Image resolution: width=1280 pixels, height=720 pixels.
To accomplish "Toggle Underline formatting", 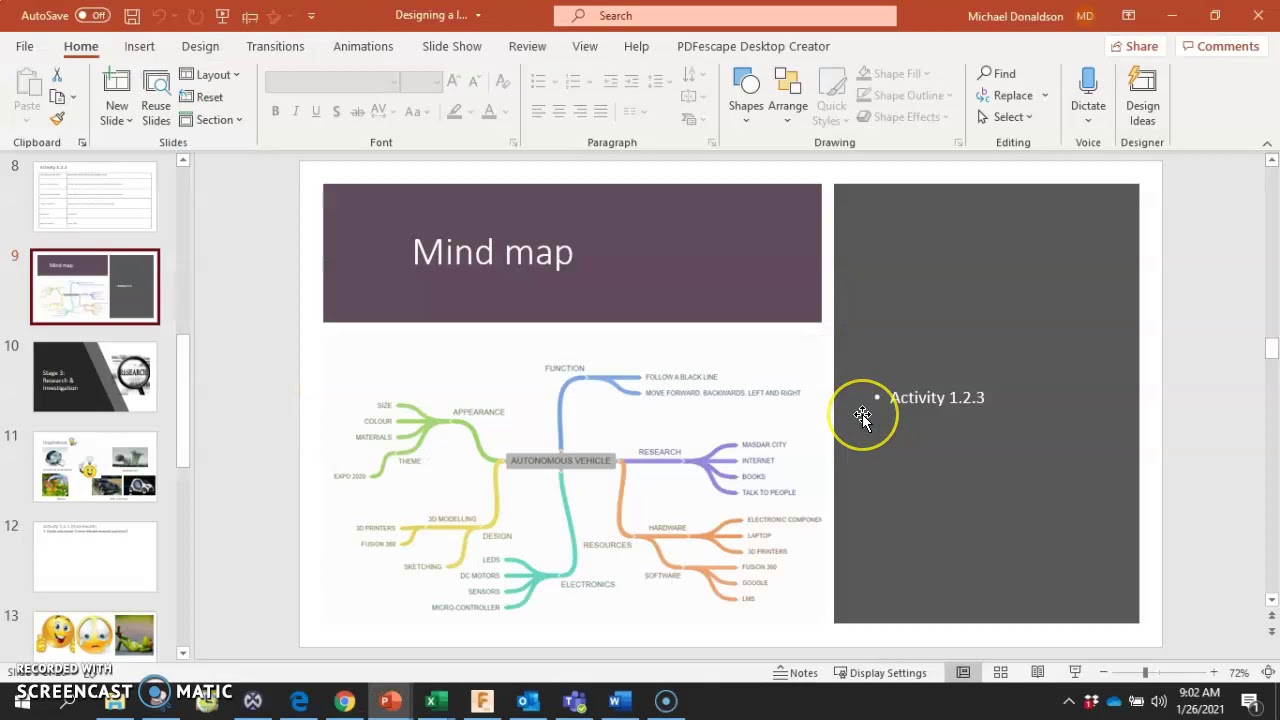I will point(316,111).
